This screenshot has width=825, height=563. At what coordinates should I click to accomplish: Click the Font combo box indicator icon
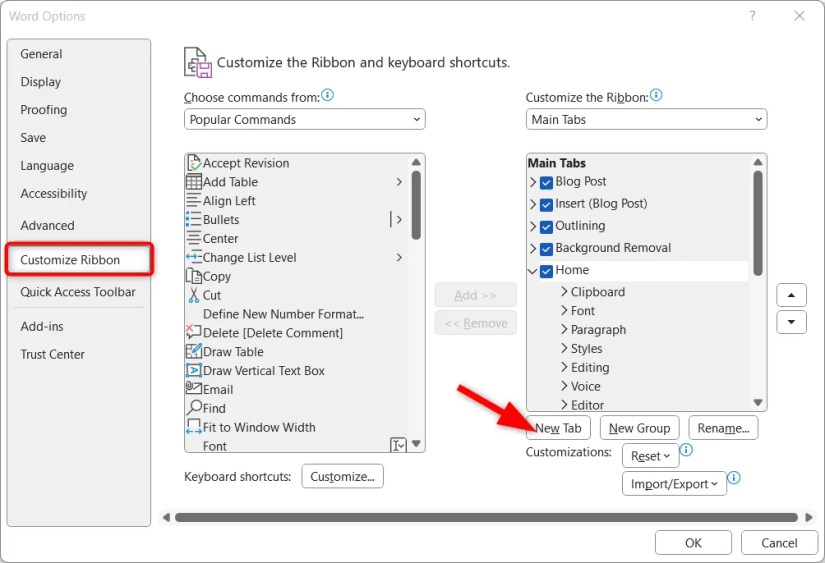(398, 445)
